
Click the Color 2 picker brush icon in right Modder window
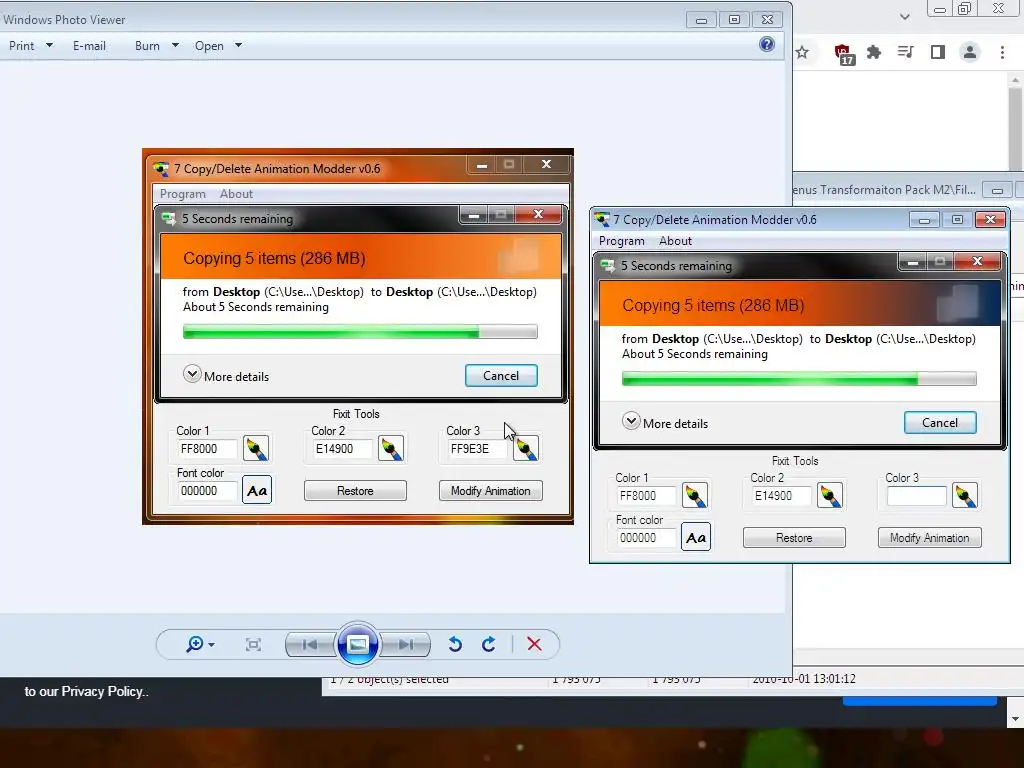(830, 496)
